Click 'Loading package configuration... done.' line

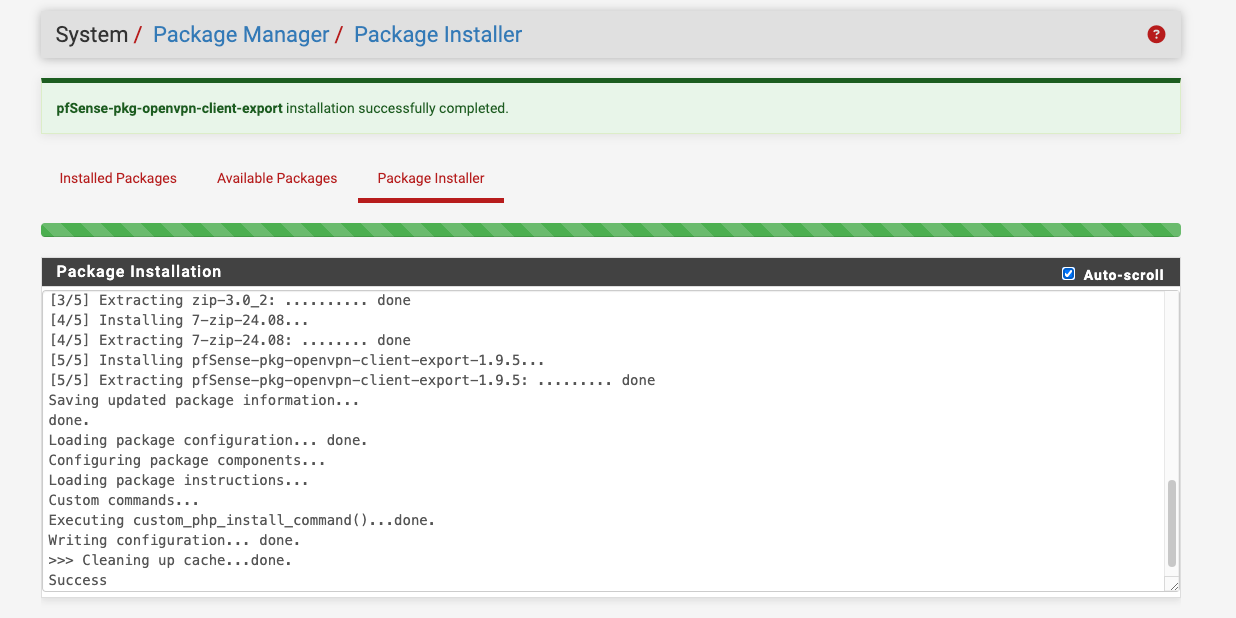(208, 440)
